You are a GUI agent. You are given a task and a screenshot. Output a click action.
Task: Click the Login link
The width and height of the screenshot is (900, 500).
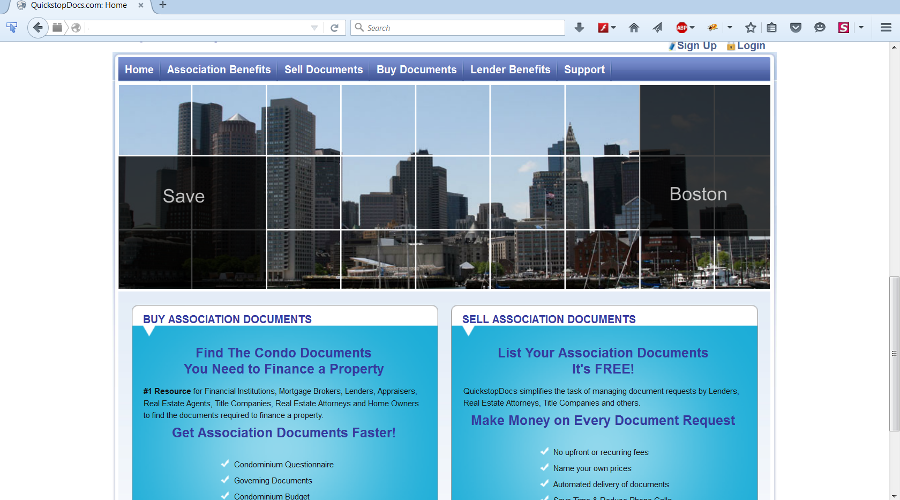(751, 45)
